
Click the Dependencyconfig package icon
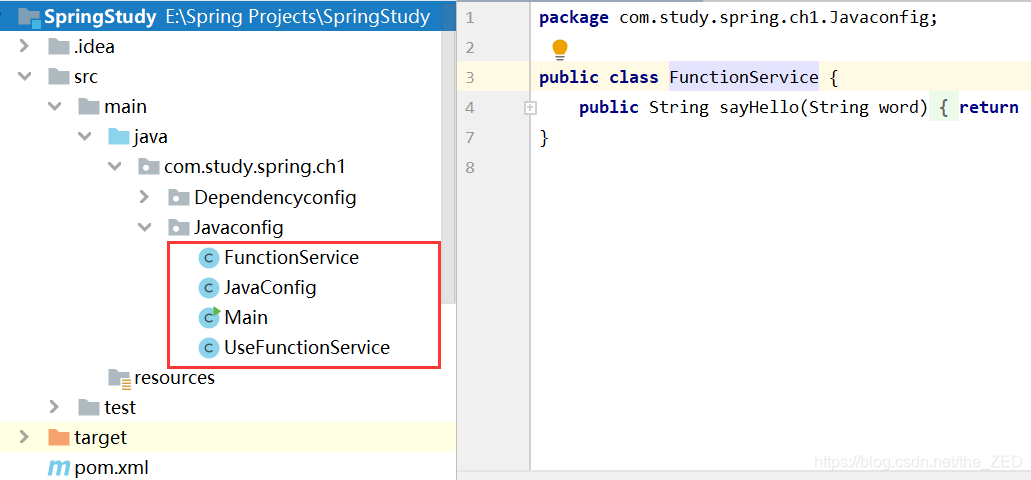[x=179, y=197]
